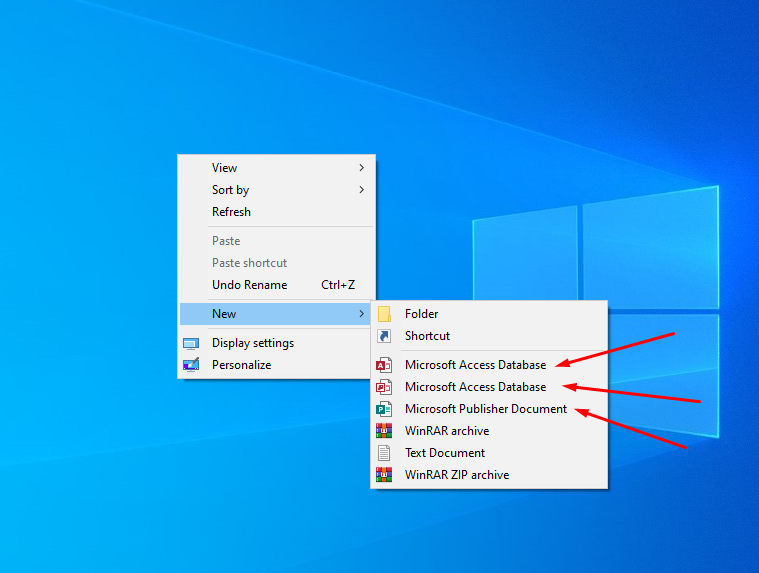Click the Text Document page icon
This screenshot has height=573, width=759.
click(384, 453)
